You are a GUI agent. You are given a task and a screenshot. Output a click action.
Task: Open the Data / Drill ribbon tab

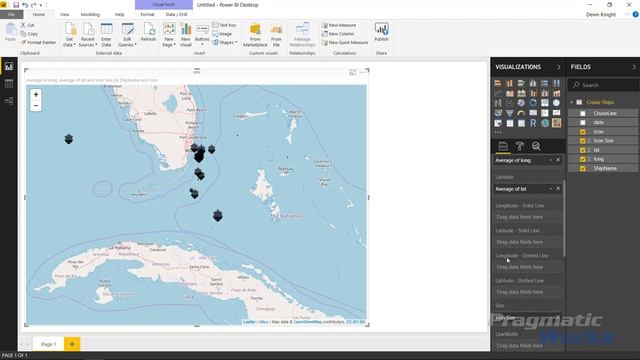[x=176, y=14]
